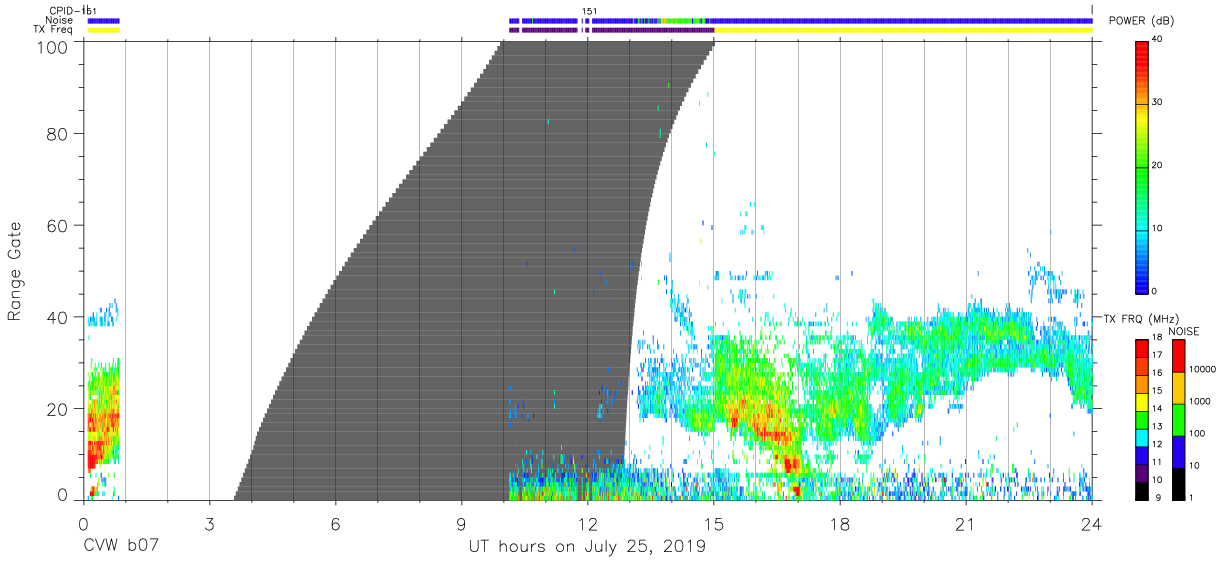
Task: Click the 30 dB label on the power scale
Action: point(1159,103)
